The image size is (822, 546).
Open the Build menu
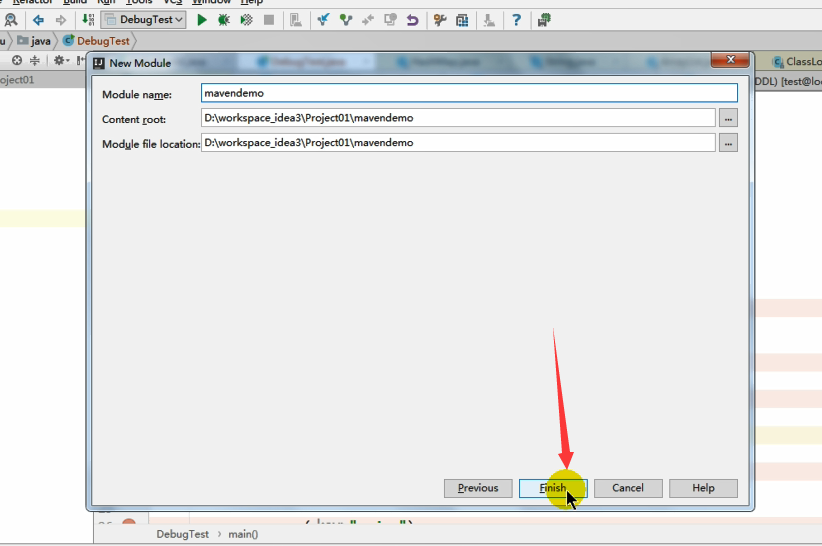75,2
